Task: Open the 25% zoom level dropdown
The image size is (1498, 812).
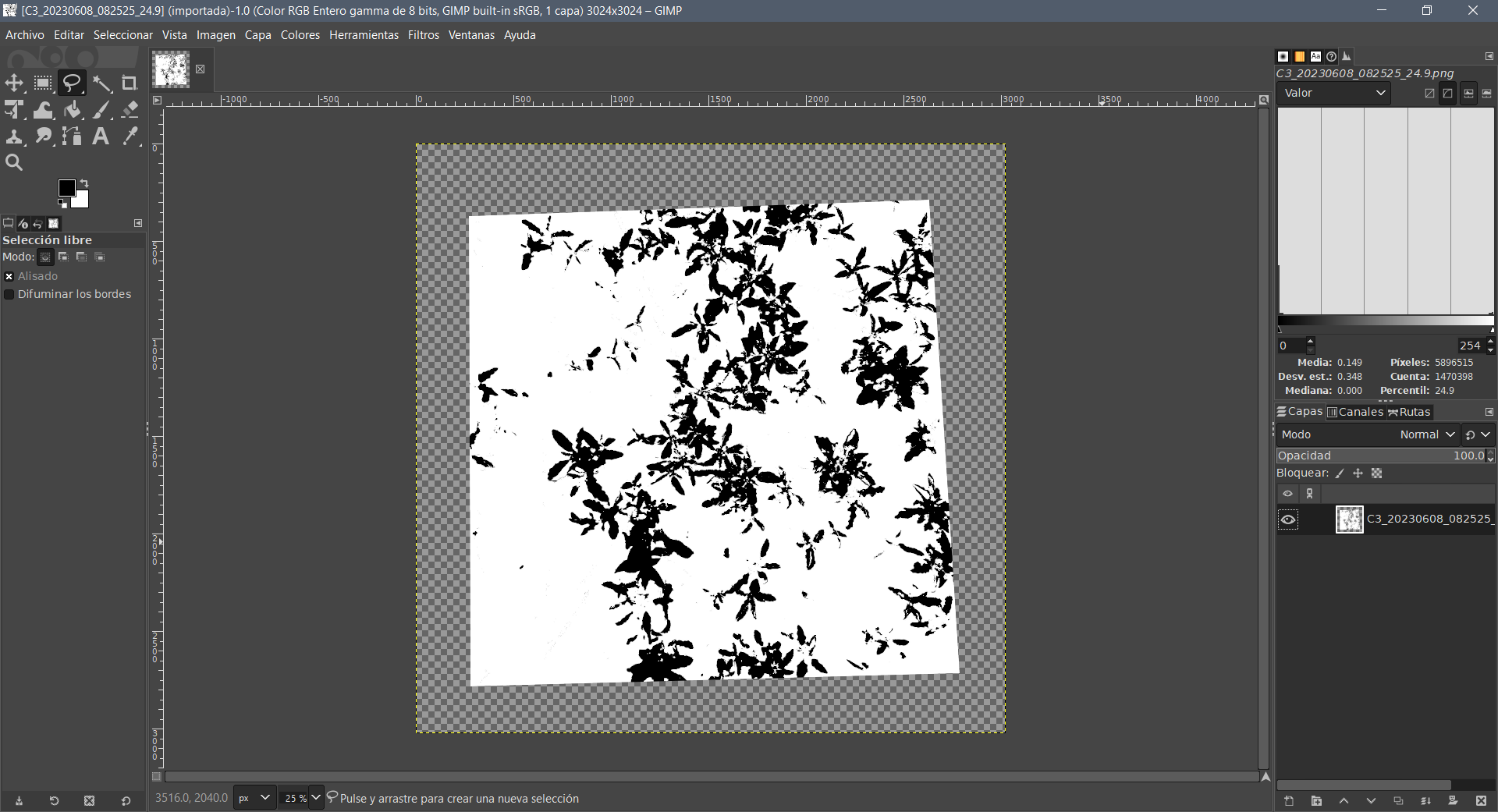Action: click(316, 798)
